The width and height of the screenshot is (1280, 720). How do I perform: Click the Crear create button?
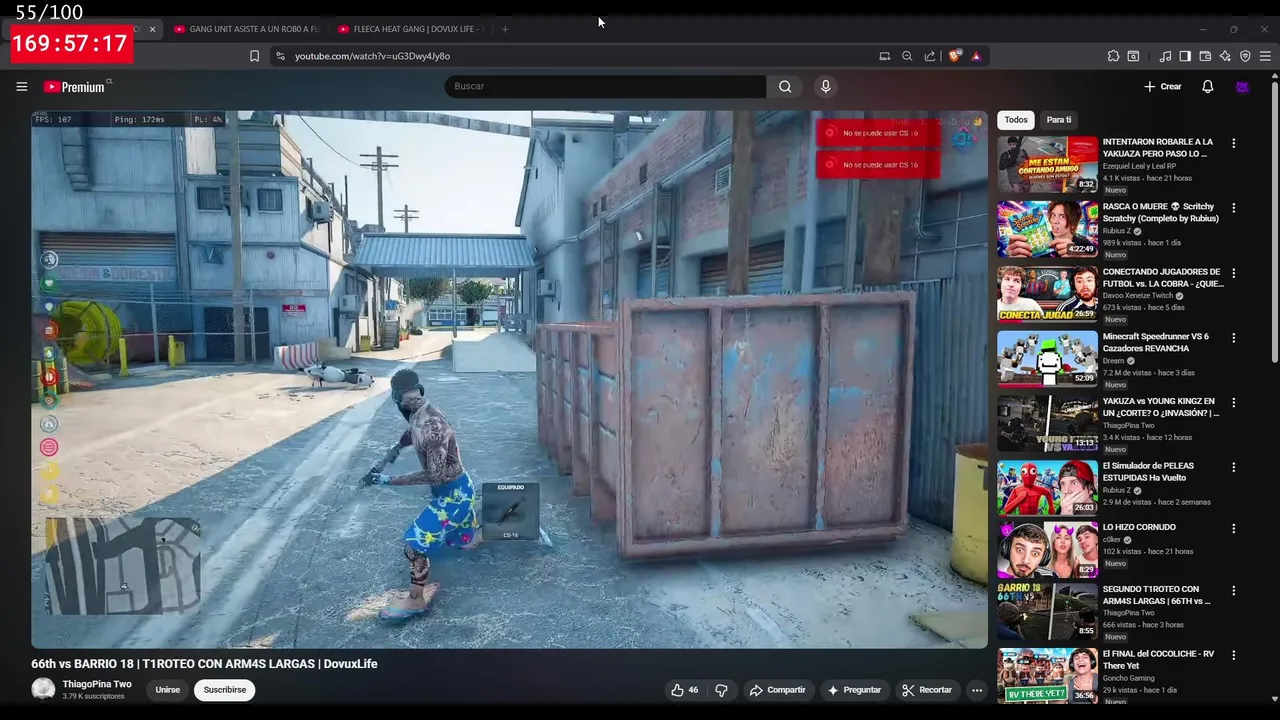(1163, 87)
